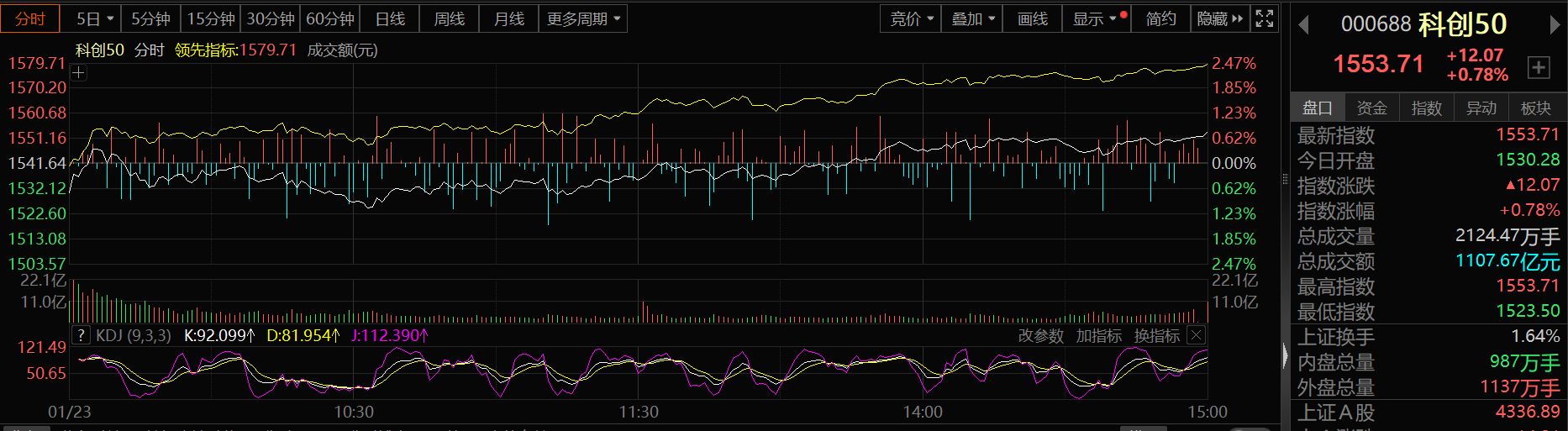Expand the 叠加 overlay dropdown
The height and width of the screenshot is (431, 1568).
972,18
